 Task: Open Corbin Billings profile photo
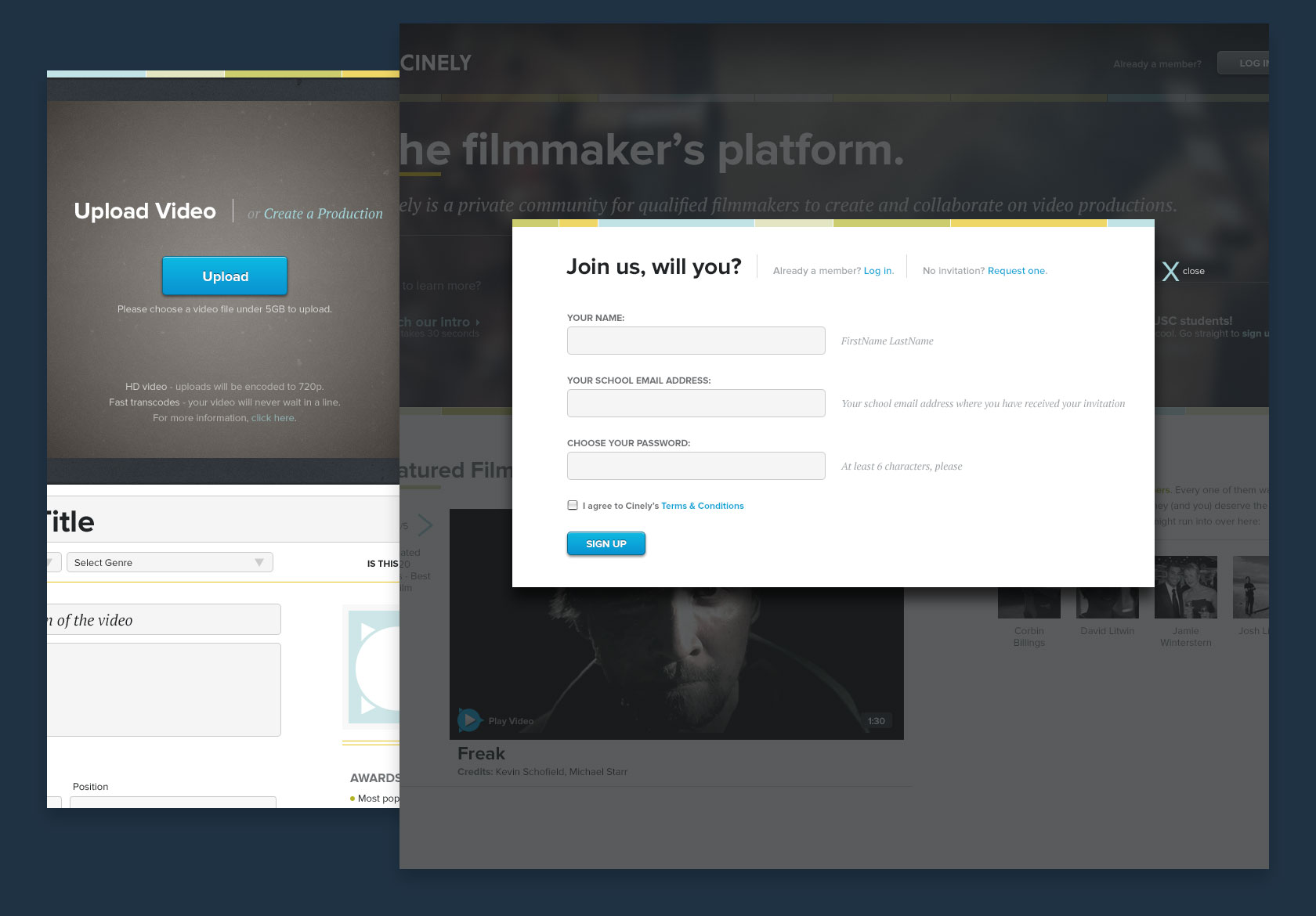click(x=1029, y=603)
